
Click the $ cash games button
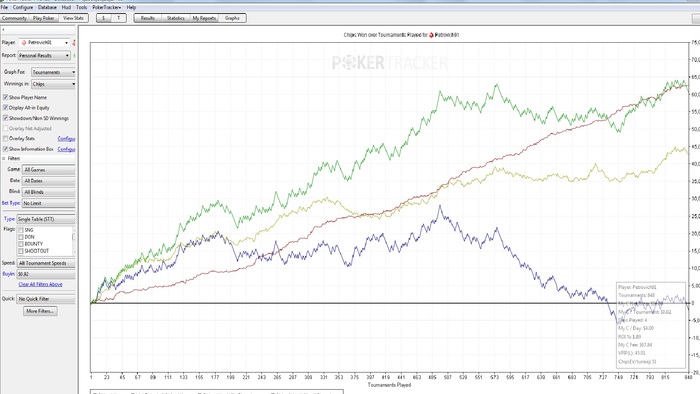(x=104, y=18)
